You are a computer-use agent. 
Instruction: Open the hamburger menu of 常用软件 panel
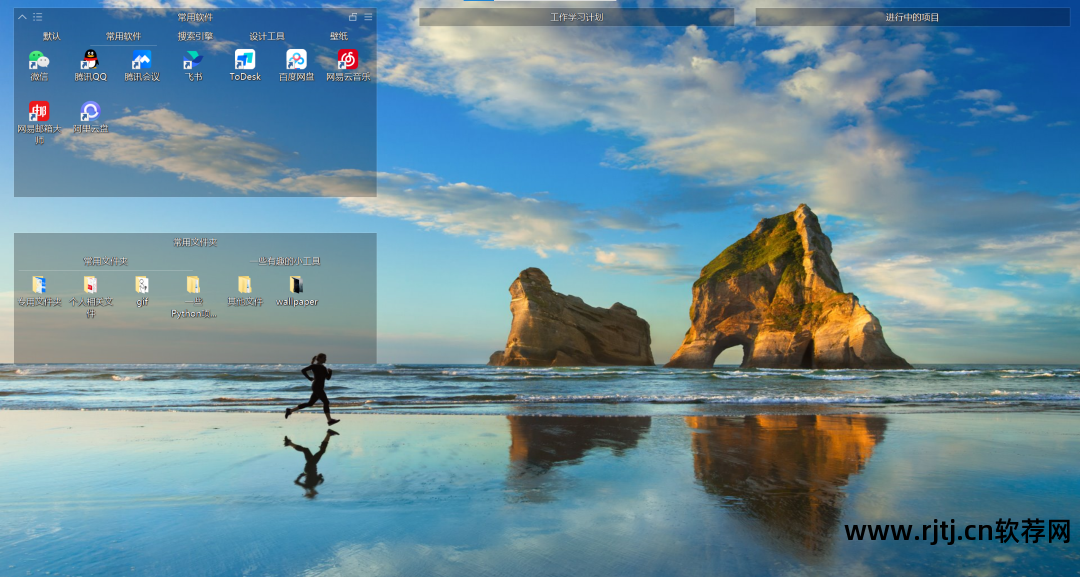(x=368, y=17)
